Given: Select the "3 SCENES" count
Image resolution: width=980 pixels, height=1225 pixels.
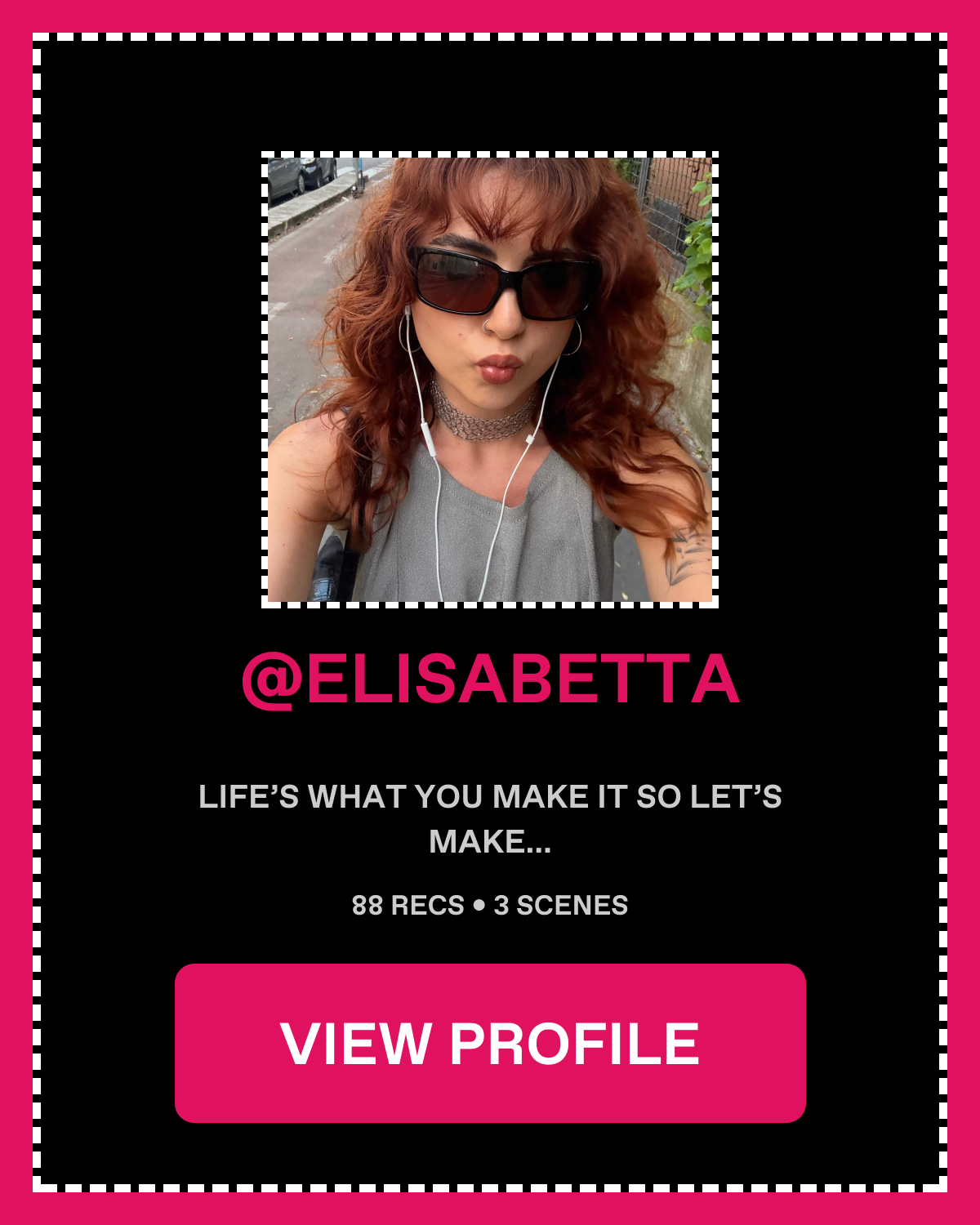Looking at the screenshot, I should pyautogui.click(x=561, y=905).
